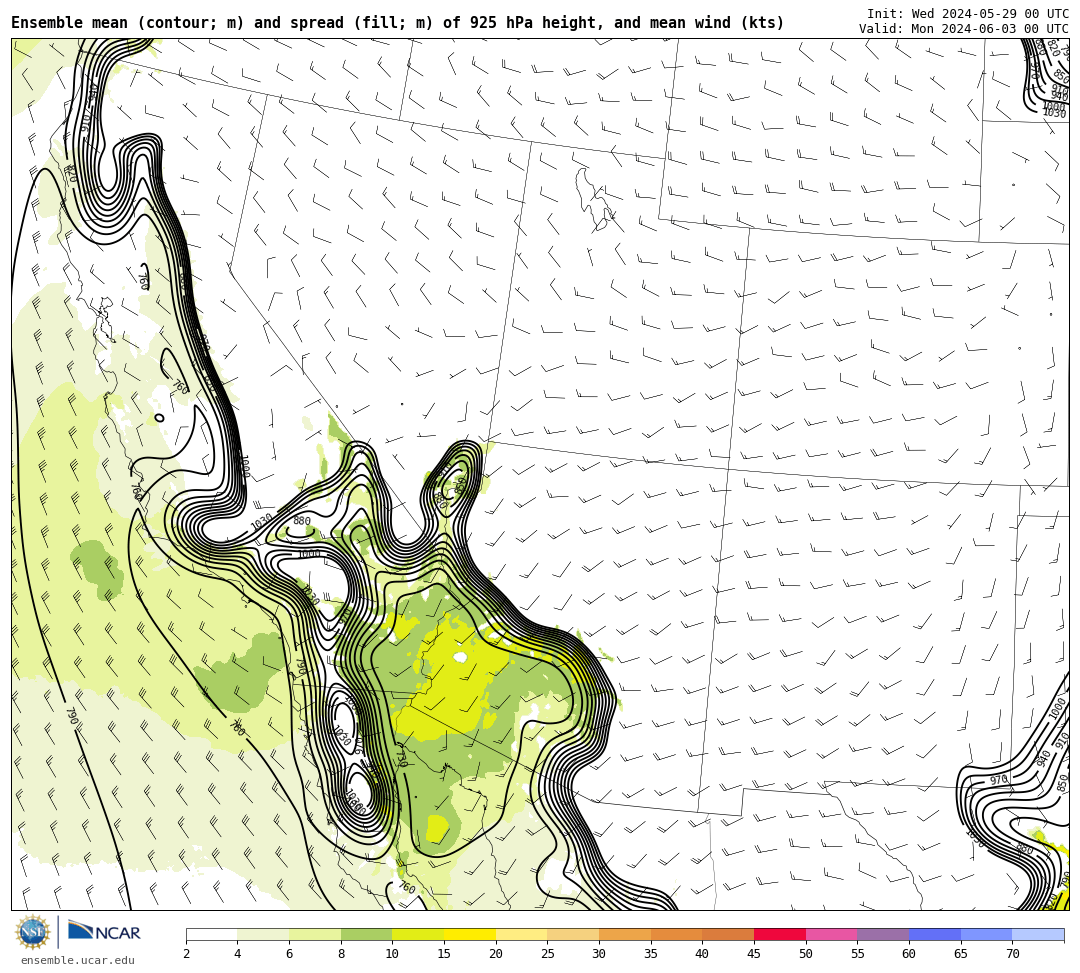Click the colorbar tick label 65
Screen dimensions: 1080x973
point(960,954)
